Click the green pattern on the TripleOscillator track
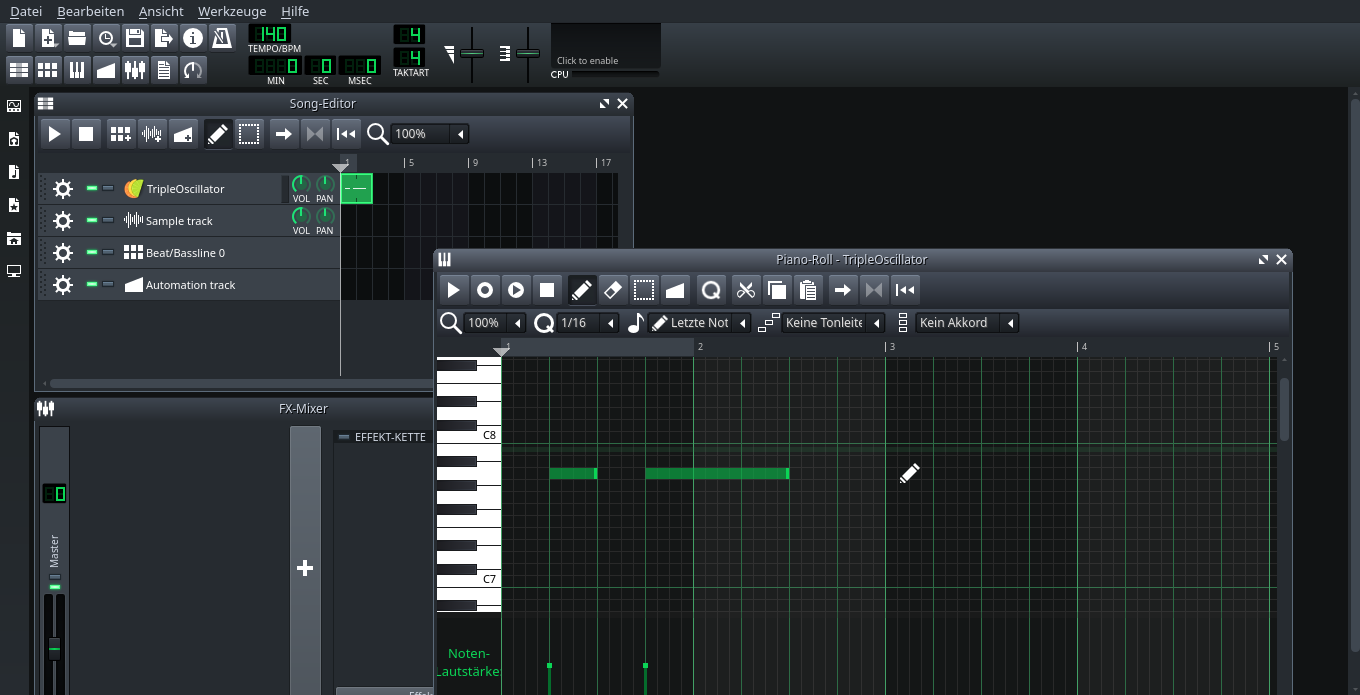The width and height of the screenshot is (1360, 695). [x=357, y=188]
